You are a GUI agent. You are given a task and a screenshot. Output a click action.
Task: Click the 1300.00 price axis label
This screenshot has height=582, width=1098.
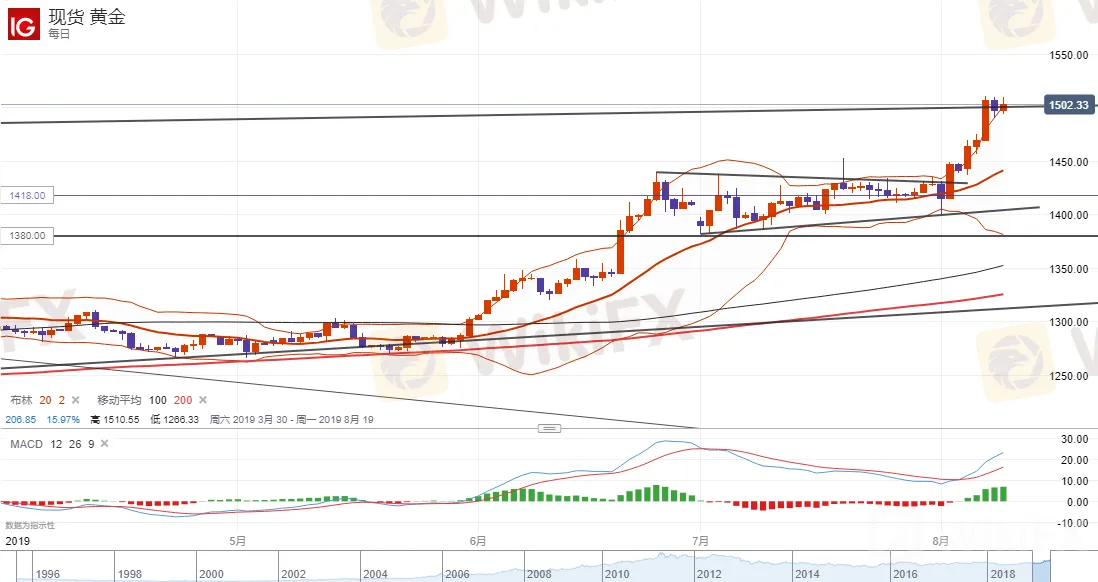pyautogui.click(x=1069, y=322)
